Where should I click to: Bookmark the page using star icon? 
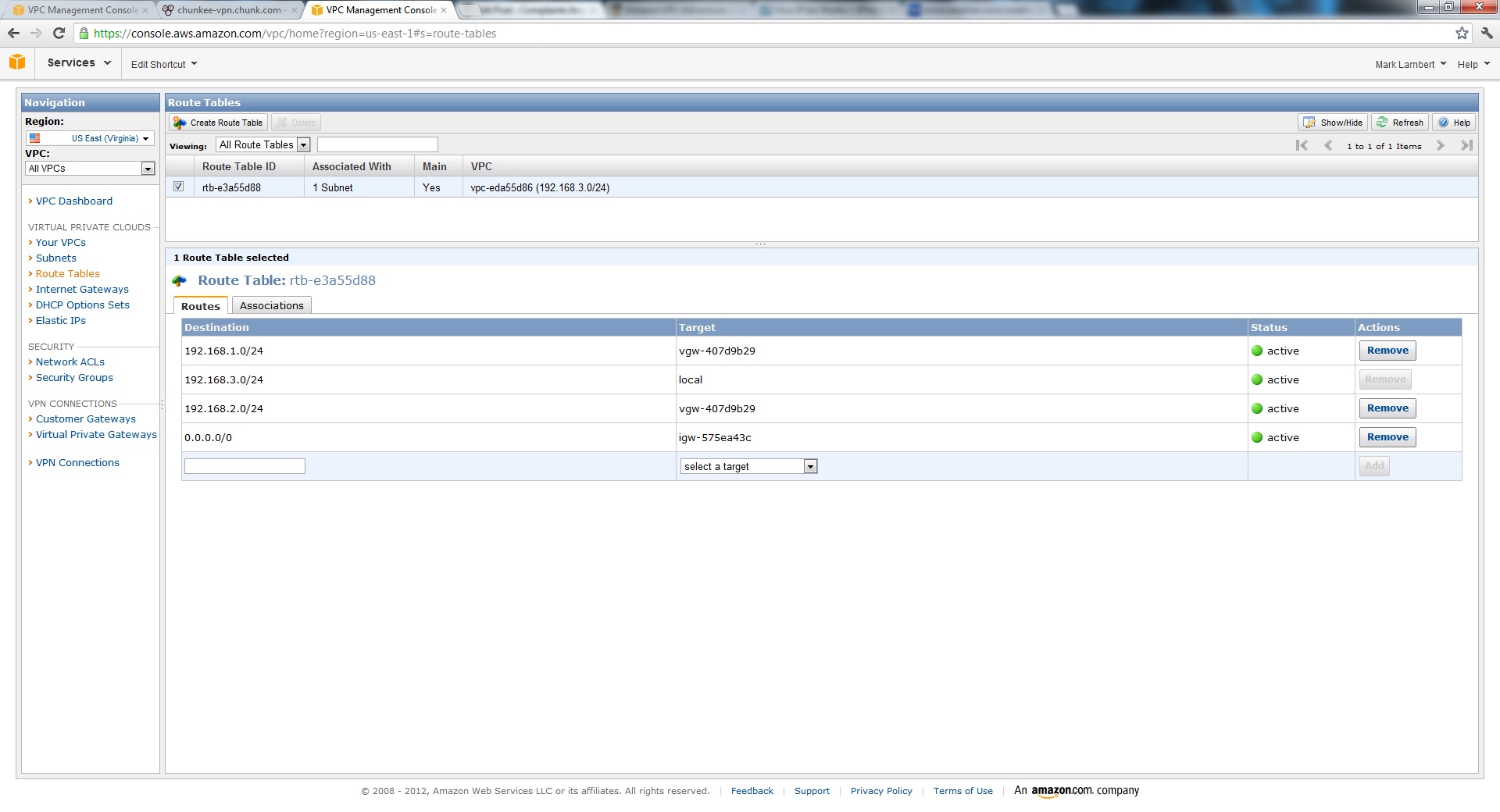click(1462, 34)
